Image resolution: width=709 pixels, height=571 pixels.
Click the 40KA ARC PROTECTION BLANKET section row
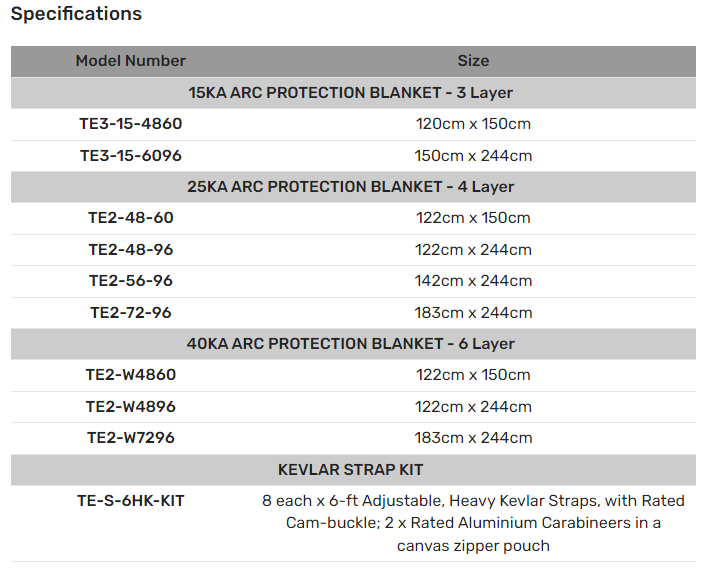[x=353, y=344]
